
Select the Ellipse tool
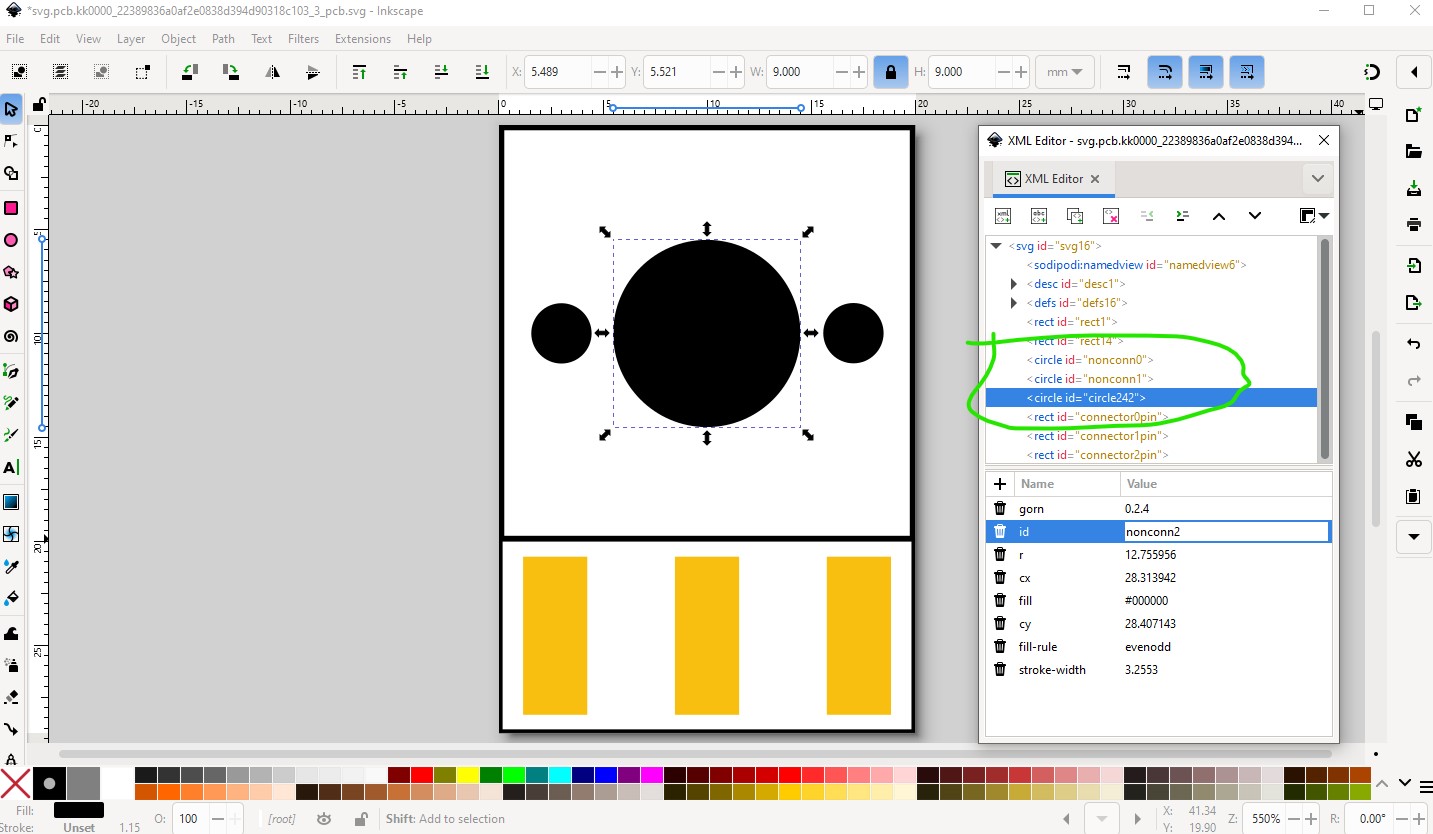tap(11, 240)
